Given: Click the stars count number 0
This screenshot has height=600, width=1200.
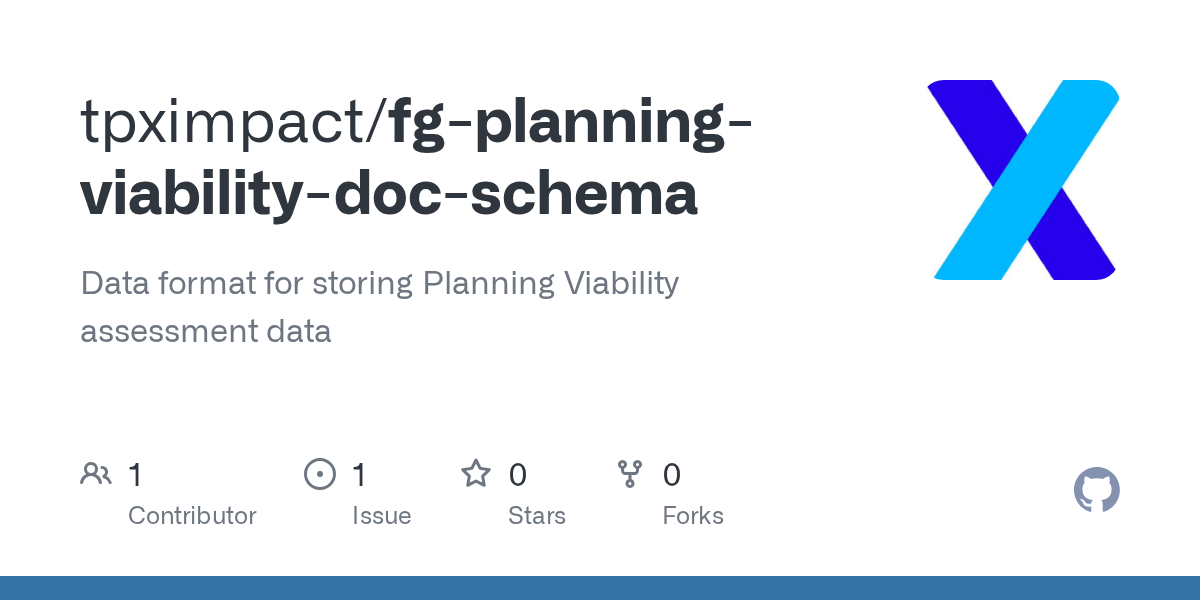Looking at the screenshot, I should pos(517,474).
